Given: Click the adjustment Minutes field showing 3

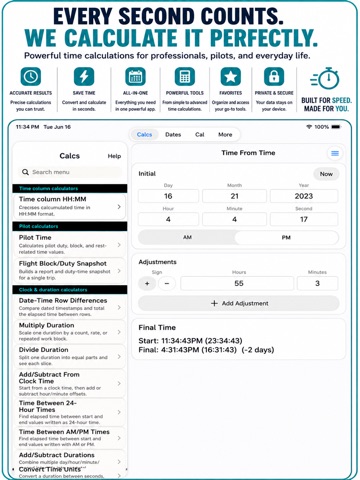Looking at the screenshot, I should click(x=317, y=283).
